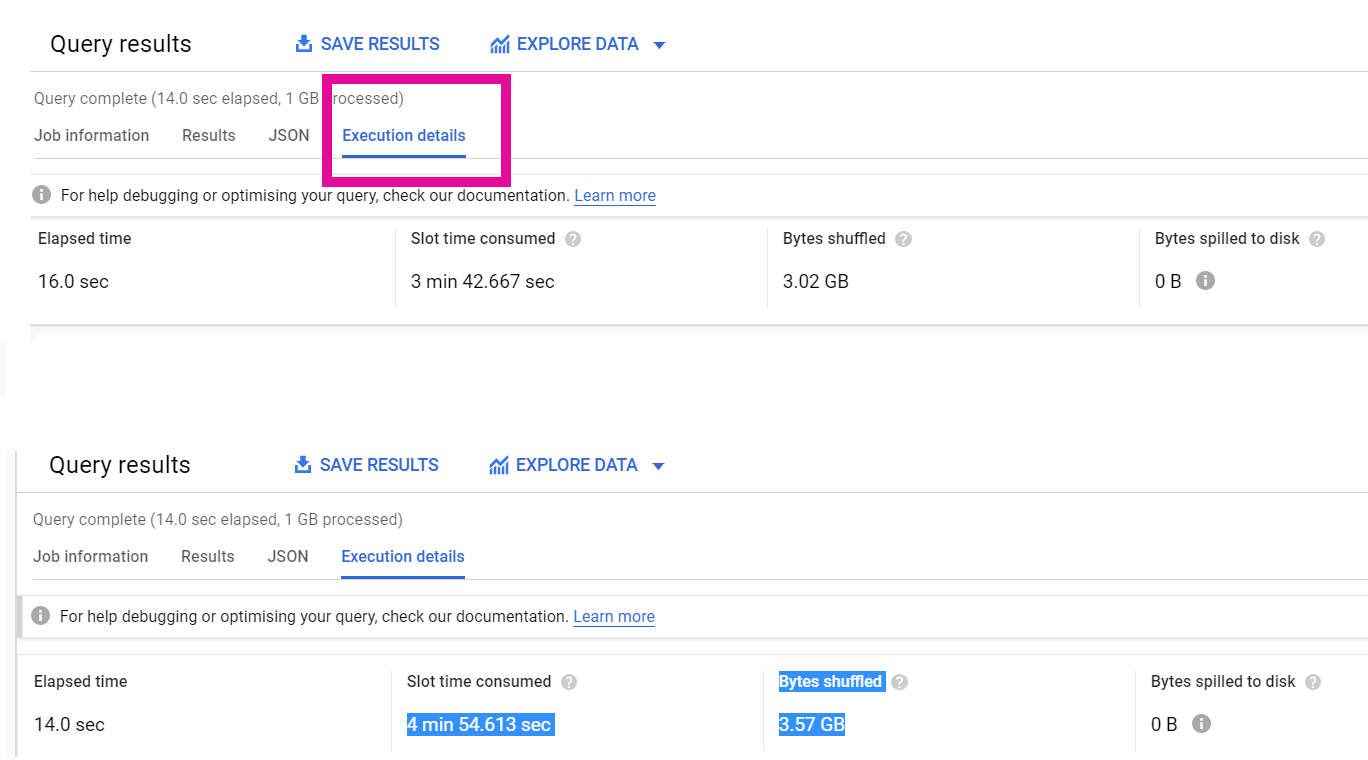Screen dimensions: 1368x760
Task: Open the Results tab in the lower panel
Action: coord(208,556)
